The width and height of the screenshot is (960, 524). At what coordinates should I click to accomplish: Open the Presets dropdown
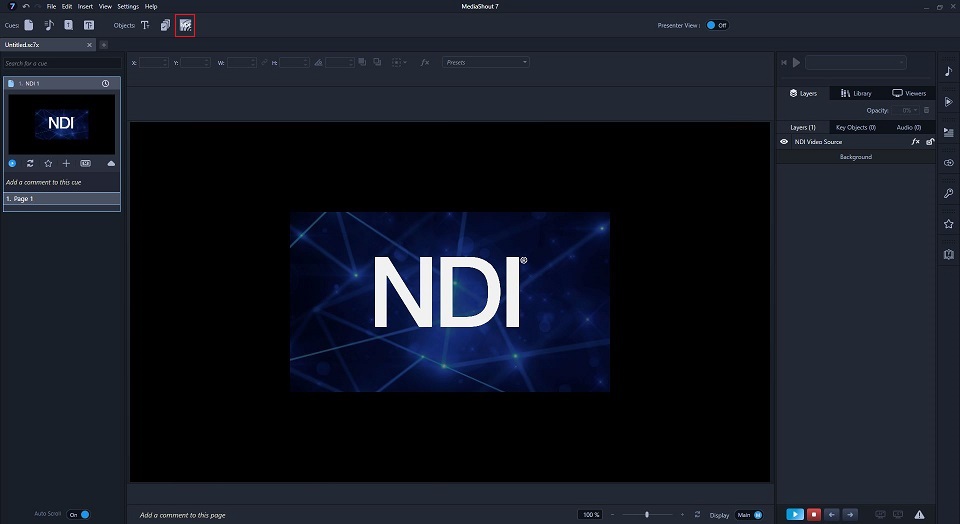pos(486,62)
